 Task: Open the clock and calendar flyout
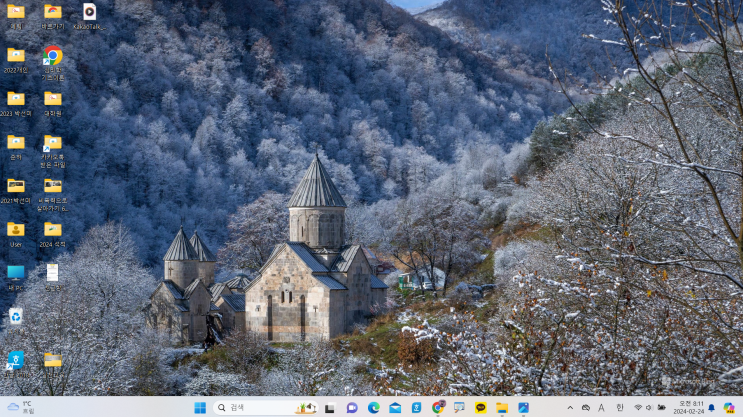point(689,408)
